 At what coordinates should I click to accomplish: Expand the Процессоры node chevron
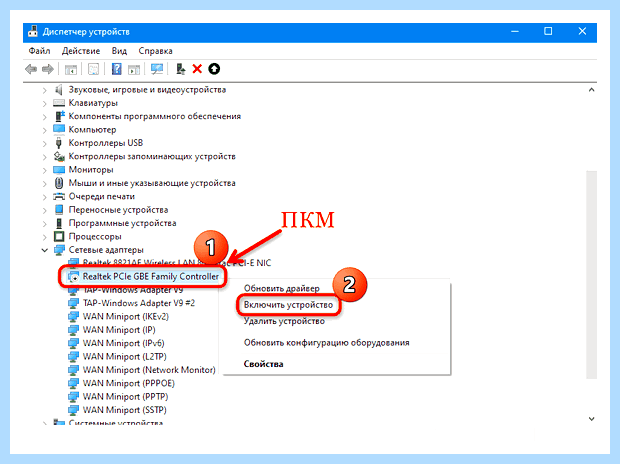coord(45,237)
